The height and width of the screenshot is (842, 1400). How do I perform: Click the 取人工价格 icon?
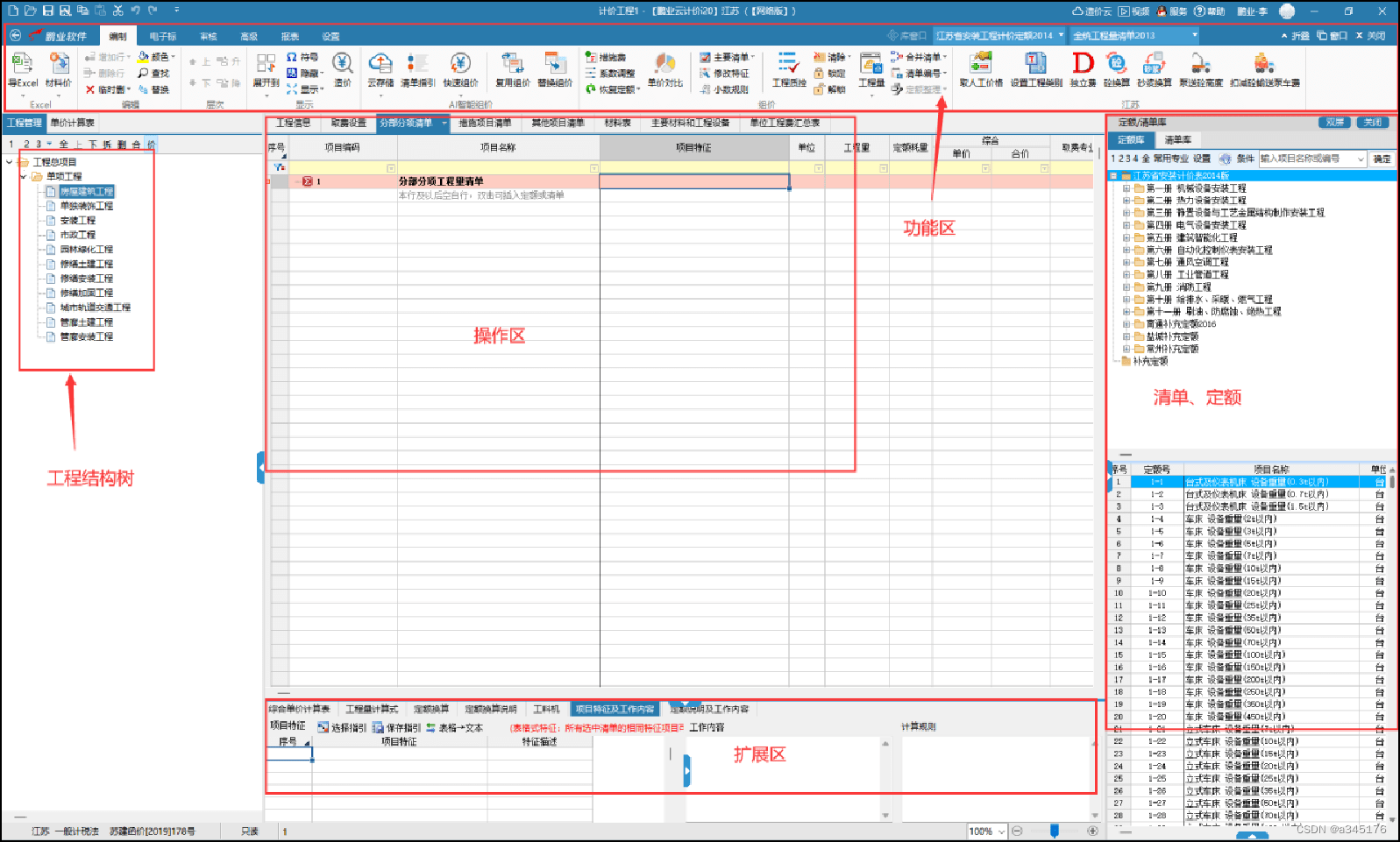[x=980, y=64]
